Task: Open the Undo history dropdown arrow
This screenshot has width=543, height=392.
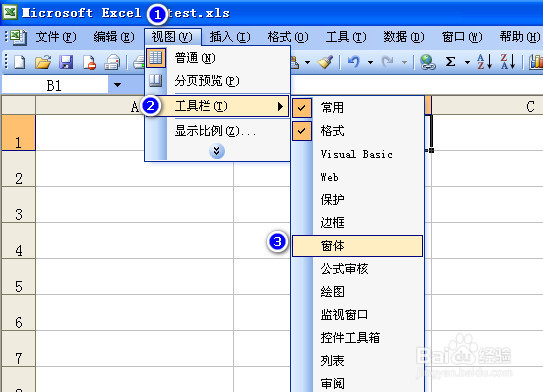Action: [x=370, y=63]
